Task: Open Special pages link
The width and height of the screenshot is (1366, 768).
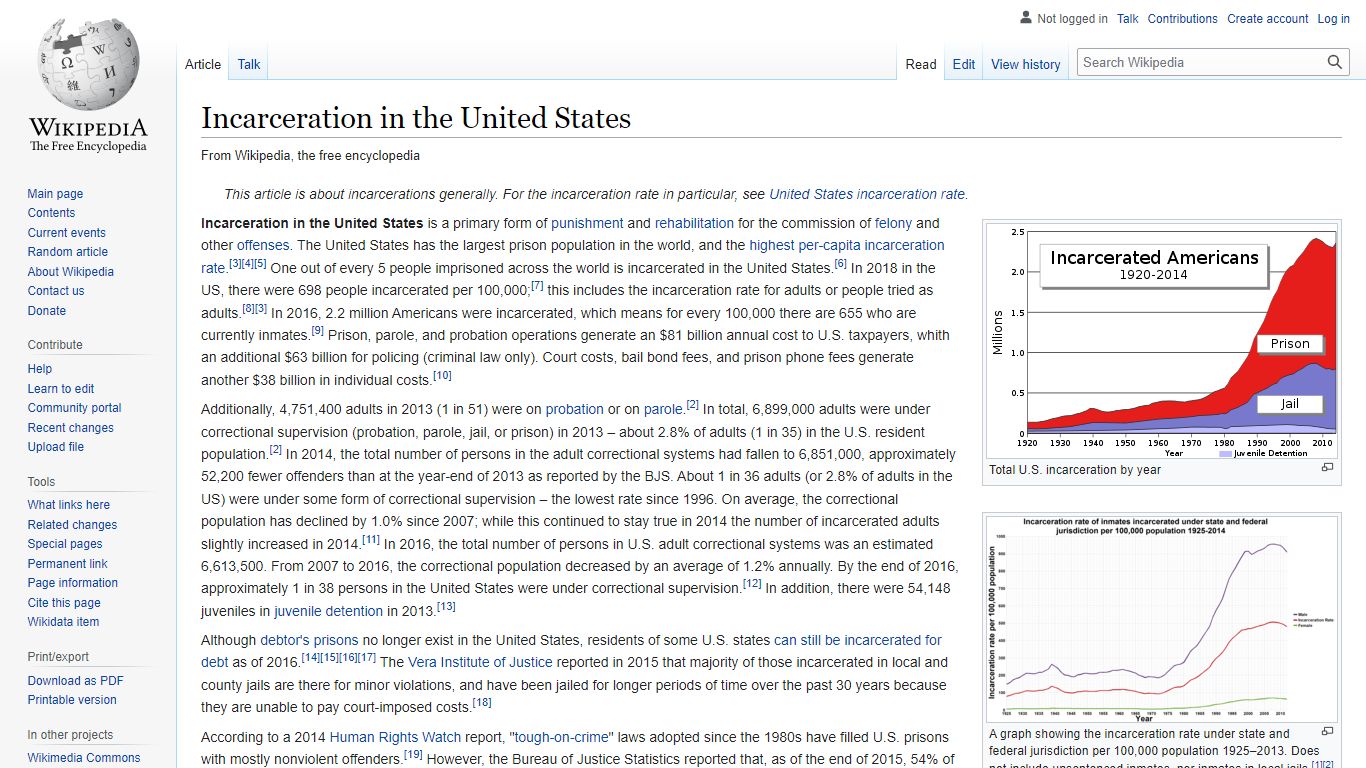Action: [65, 544]
